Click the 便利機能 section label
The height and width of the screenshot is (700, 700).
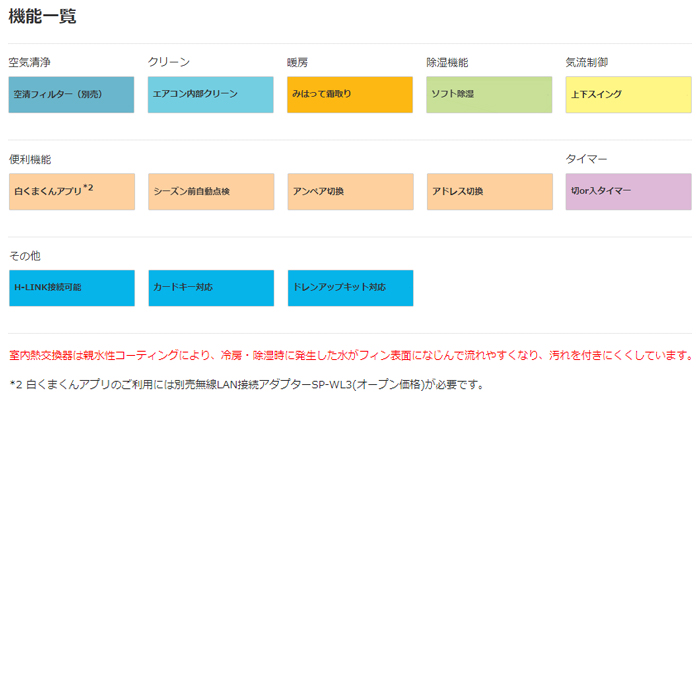29,159
